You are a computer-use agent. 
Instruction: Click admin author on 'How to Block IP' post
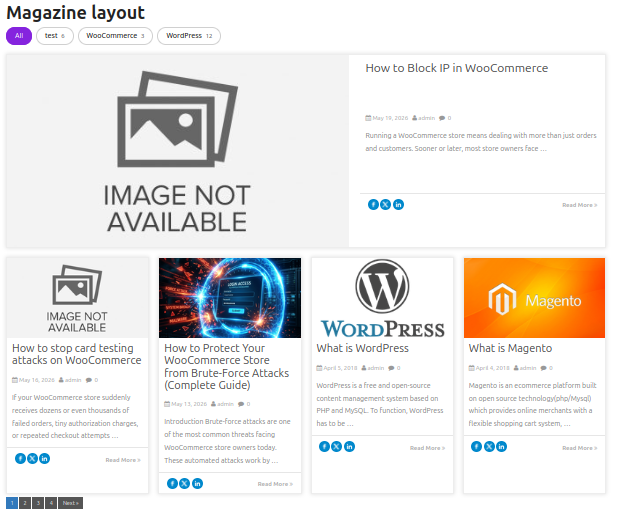click(426, 118)
